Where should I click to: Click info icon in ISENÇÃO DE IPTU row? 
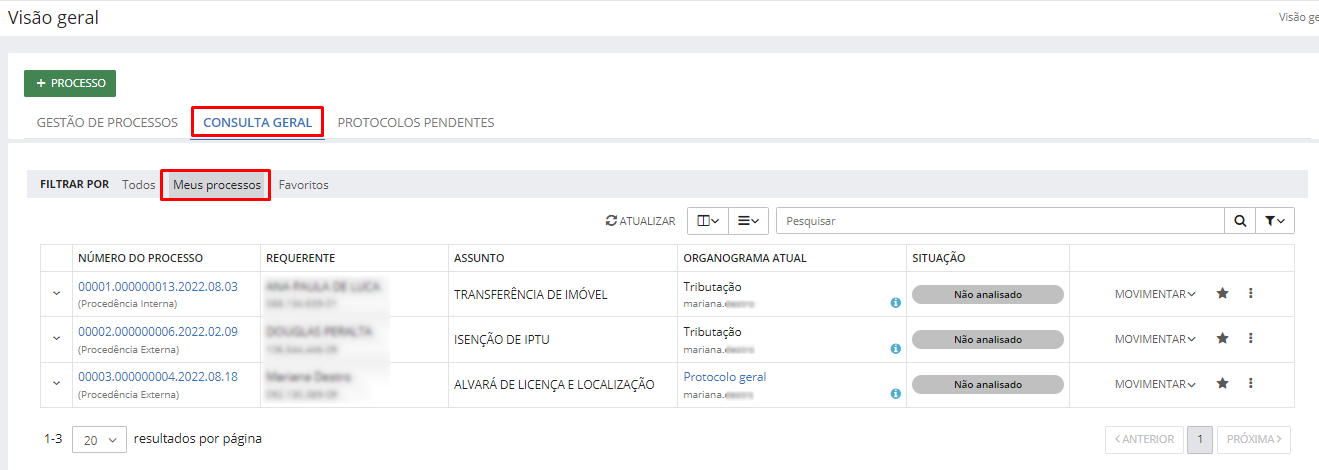(895, 348)
